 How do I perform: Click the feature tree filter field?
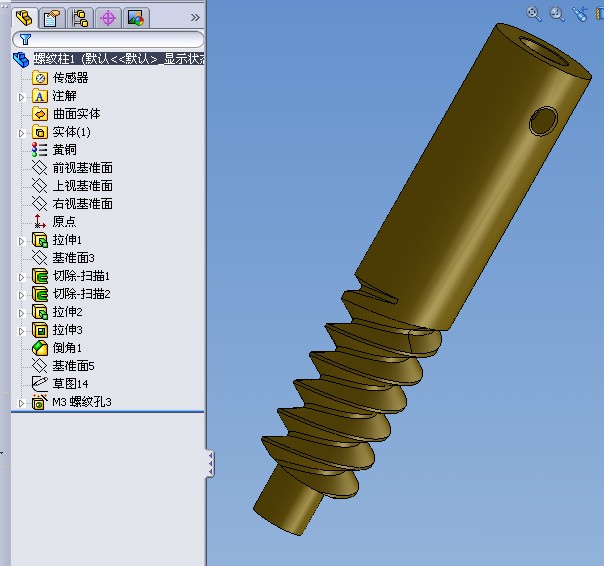108,39
